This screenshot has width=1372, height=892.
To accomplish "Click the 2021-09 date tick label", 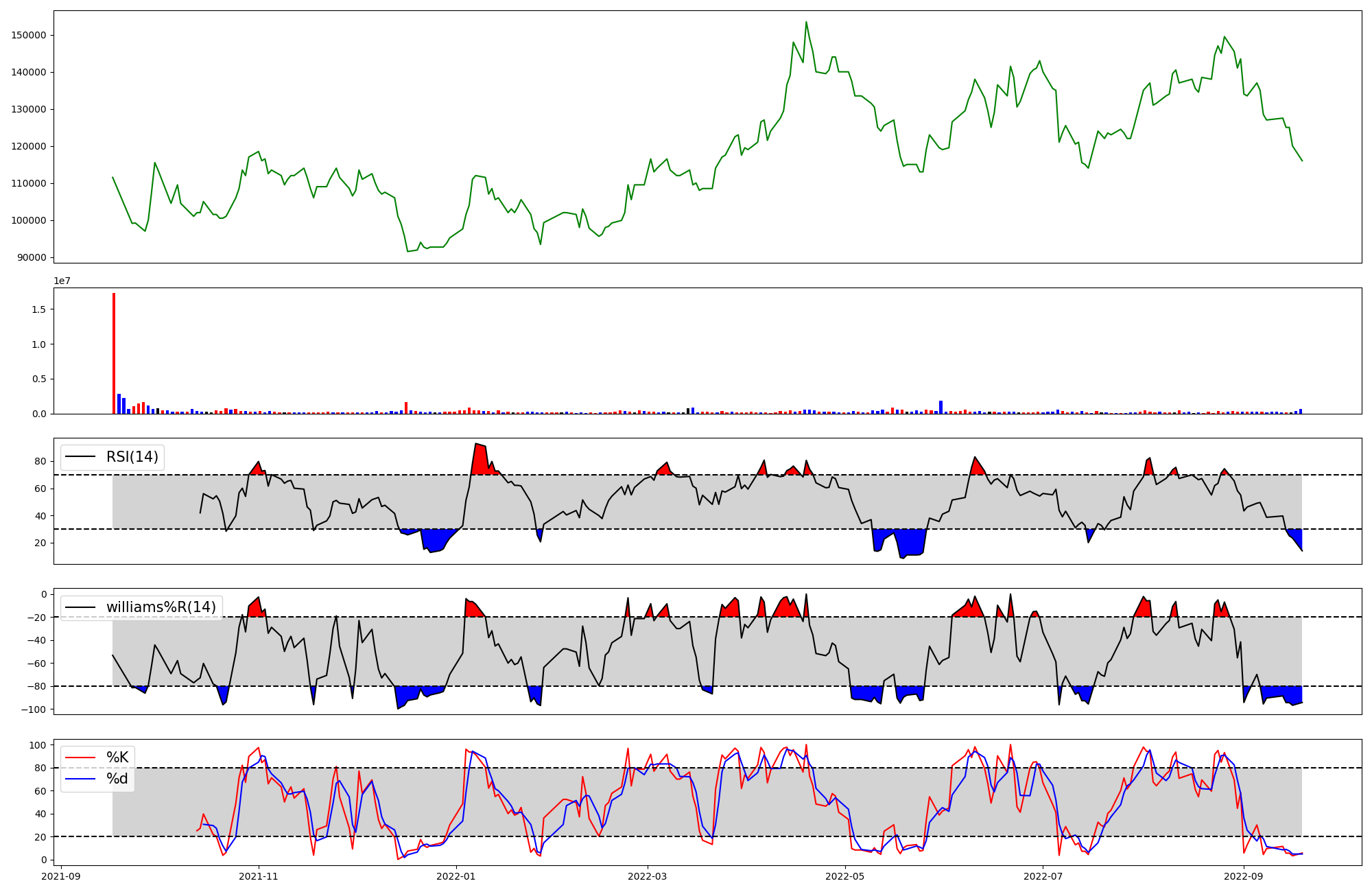I will tap(62, 876).
